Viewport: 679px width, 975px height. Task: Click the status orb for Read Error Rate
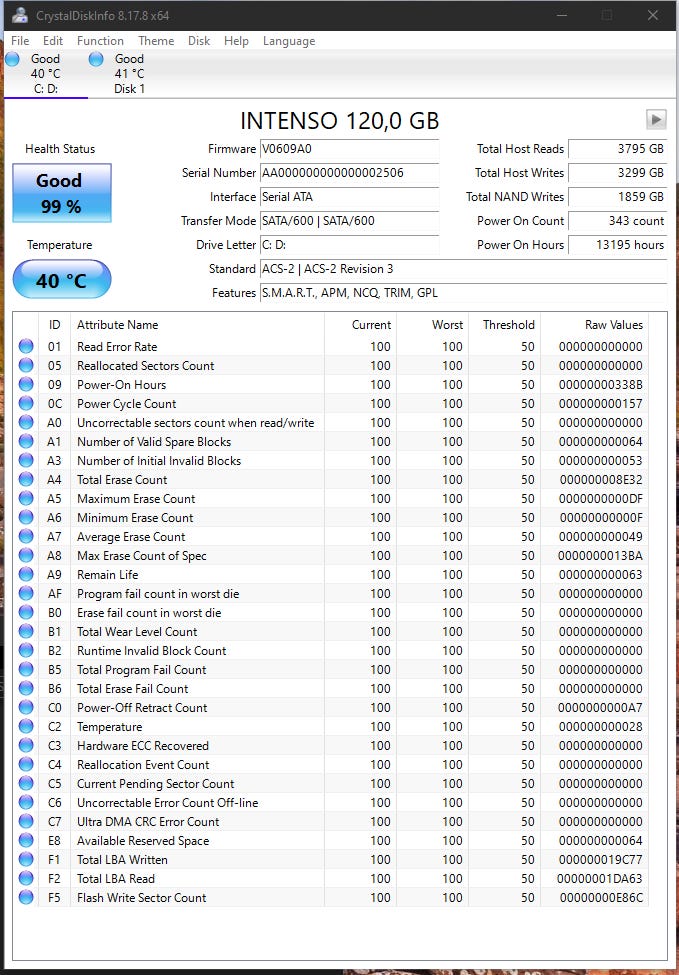[26, 346]
